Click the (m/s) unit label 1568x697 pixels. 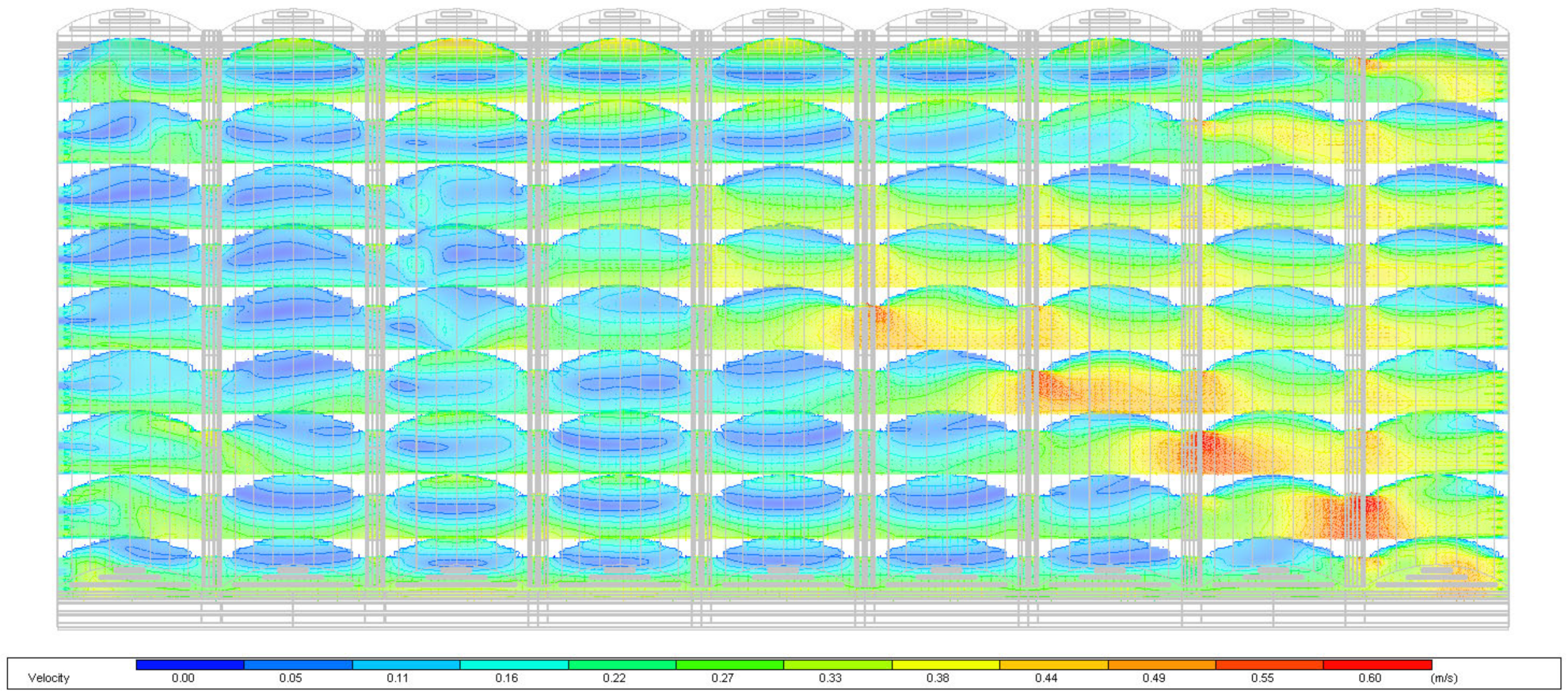[x=1444, y=679]
